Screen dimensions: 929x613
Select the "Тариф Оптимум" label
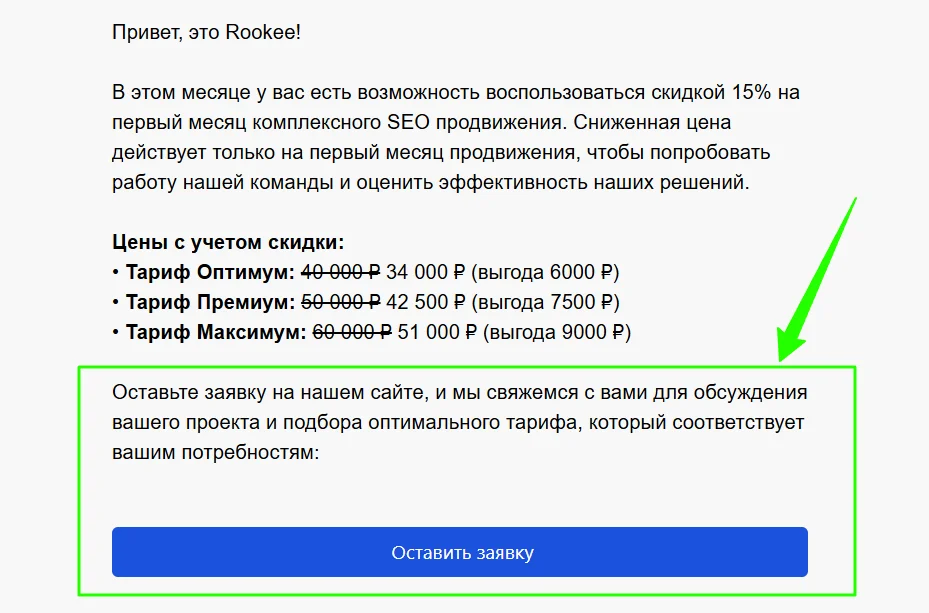coord(210,272)
